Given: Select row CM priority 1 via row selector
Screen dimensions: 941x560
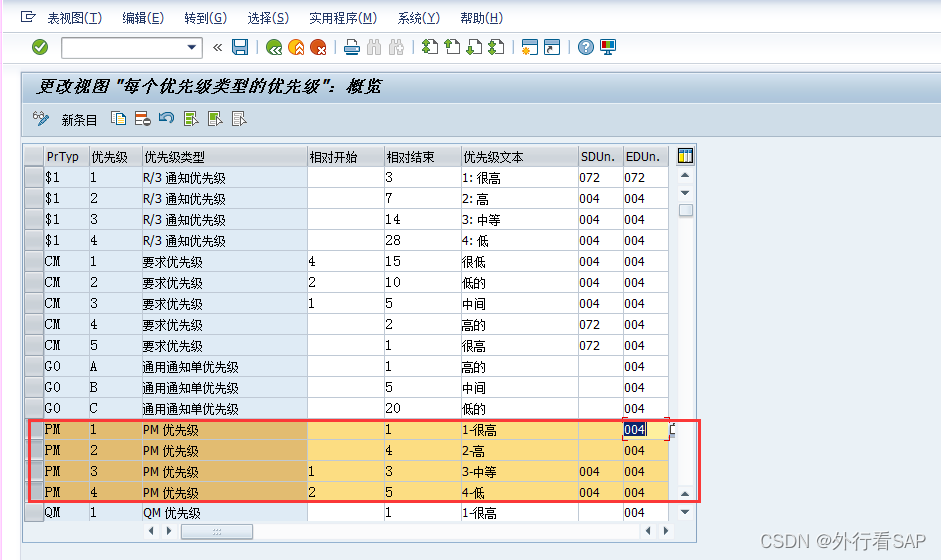Looking at the screenshot, I should click(34, 261).
